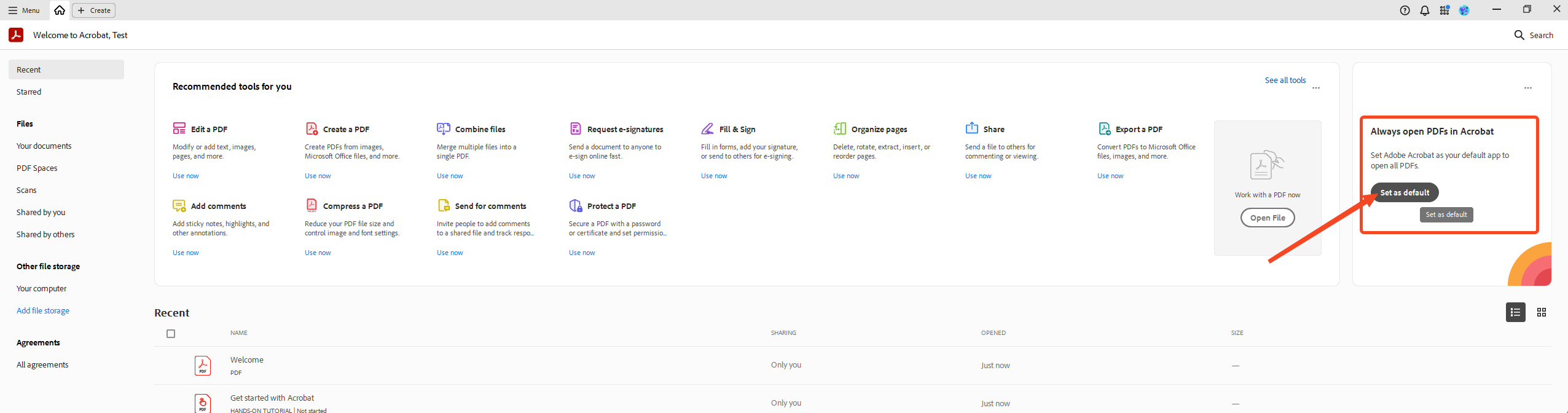Click Use now under Add comments
Image resolution: width=1568 pixels, height=413 pixels.
click(186, 253)
